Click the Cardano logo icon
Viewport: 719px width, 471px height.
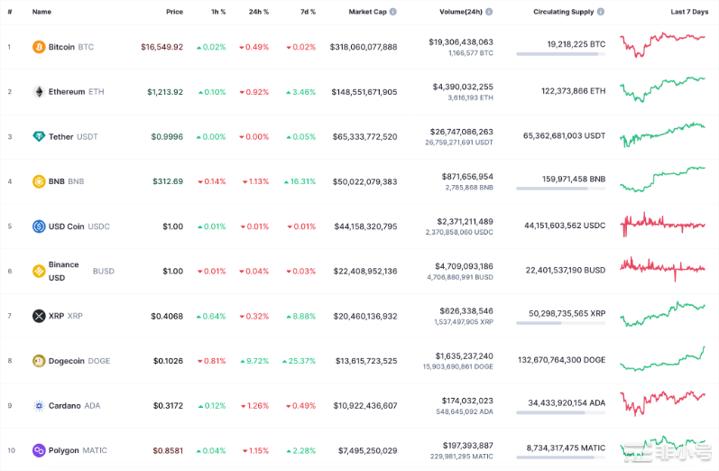[x=39, y=406]
